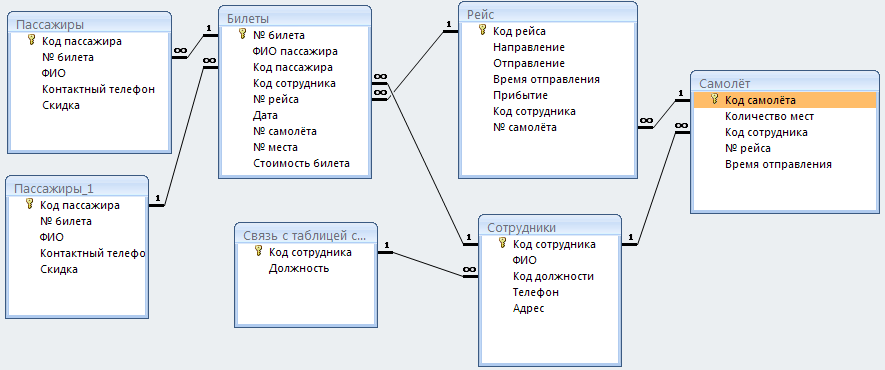Select Адрес field in Сотрудники table

[x=529, y=309]
